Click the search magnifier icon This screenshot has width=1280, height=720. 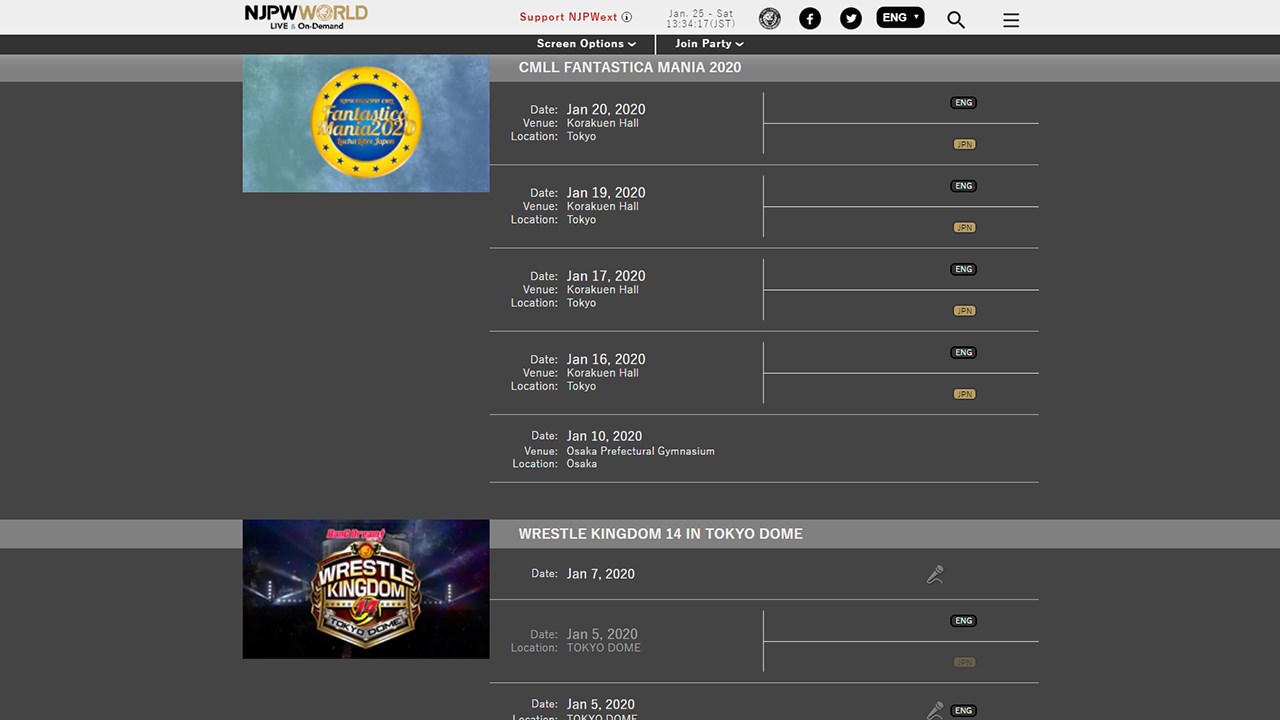[956, 19]
